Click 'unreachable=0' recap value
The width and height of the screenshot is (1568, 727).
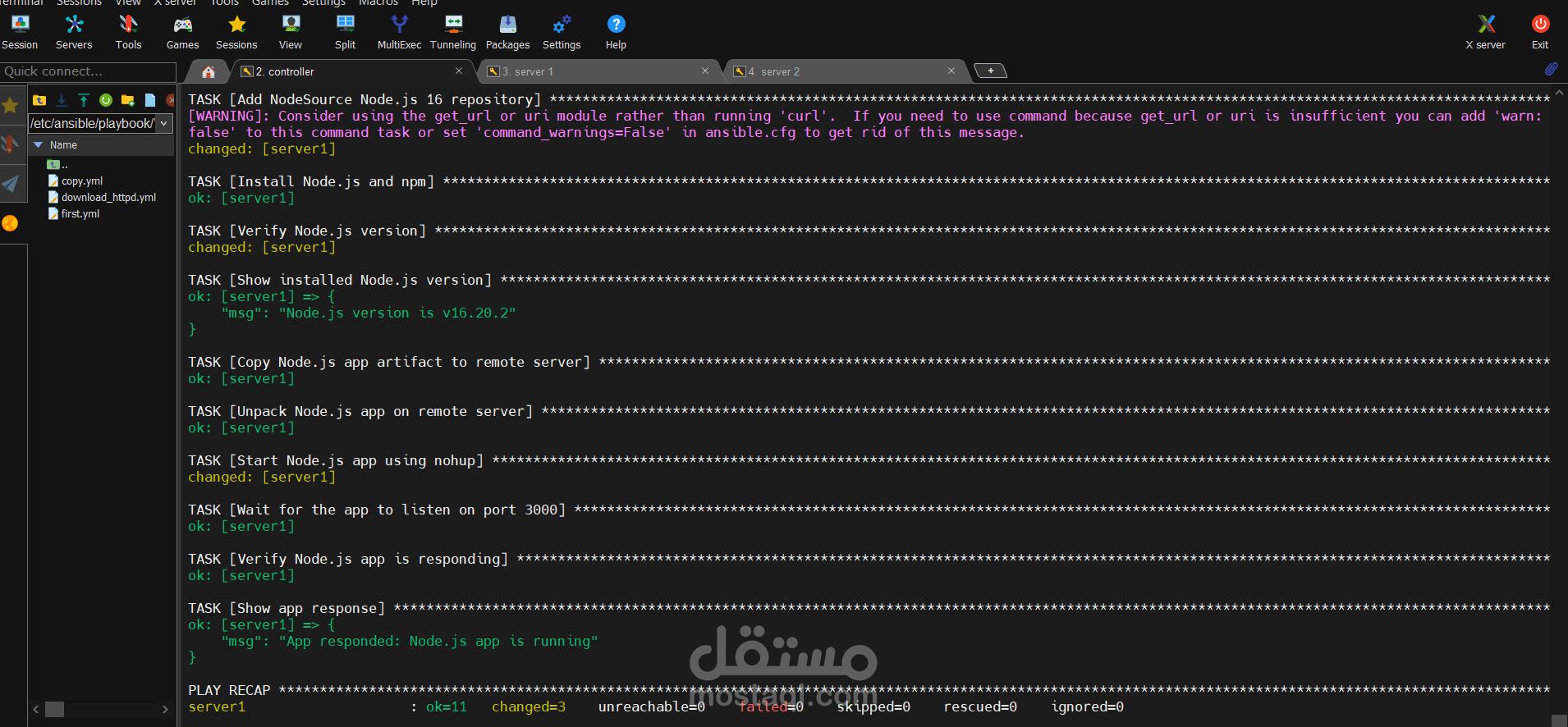click(652, 706)
